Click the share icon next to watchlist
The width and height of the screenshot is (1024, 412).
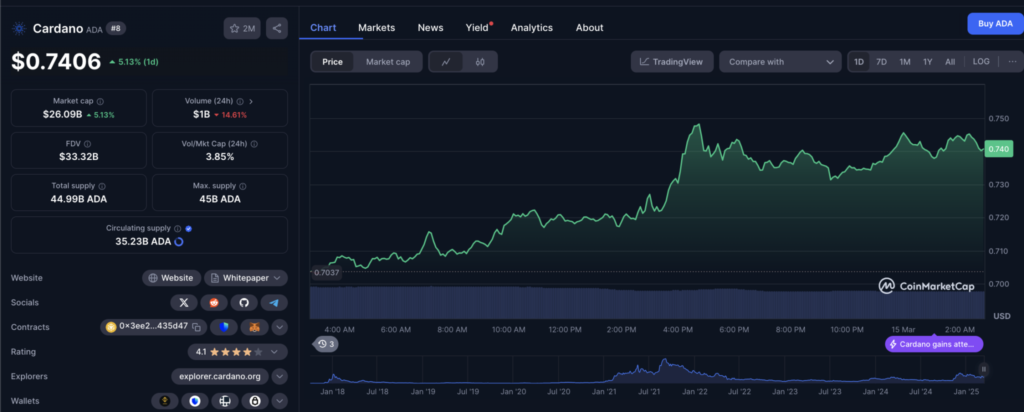coord(277,28)
